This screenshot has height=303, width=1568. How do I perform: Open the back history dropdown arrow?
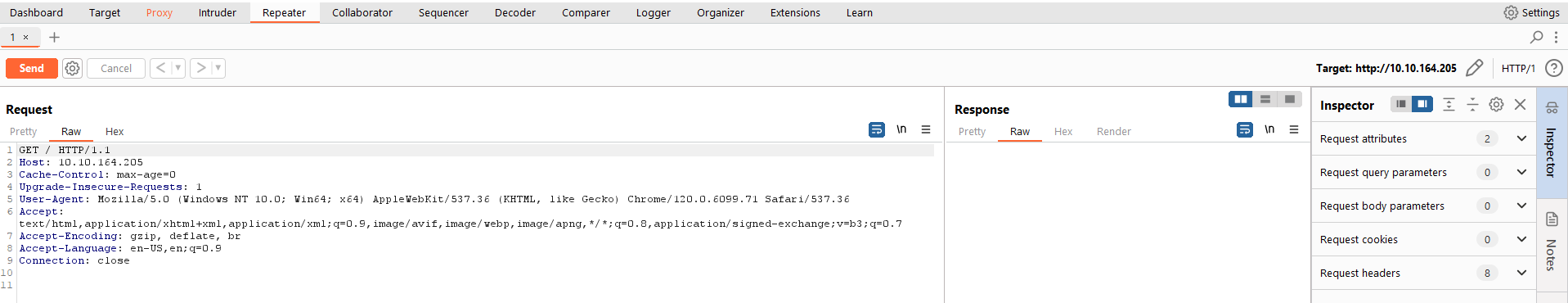(x=177, y=68)
